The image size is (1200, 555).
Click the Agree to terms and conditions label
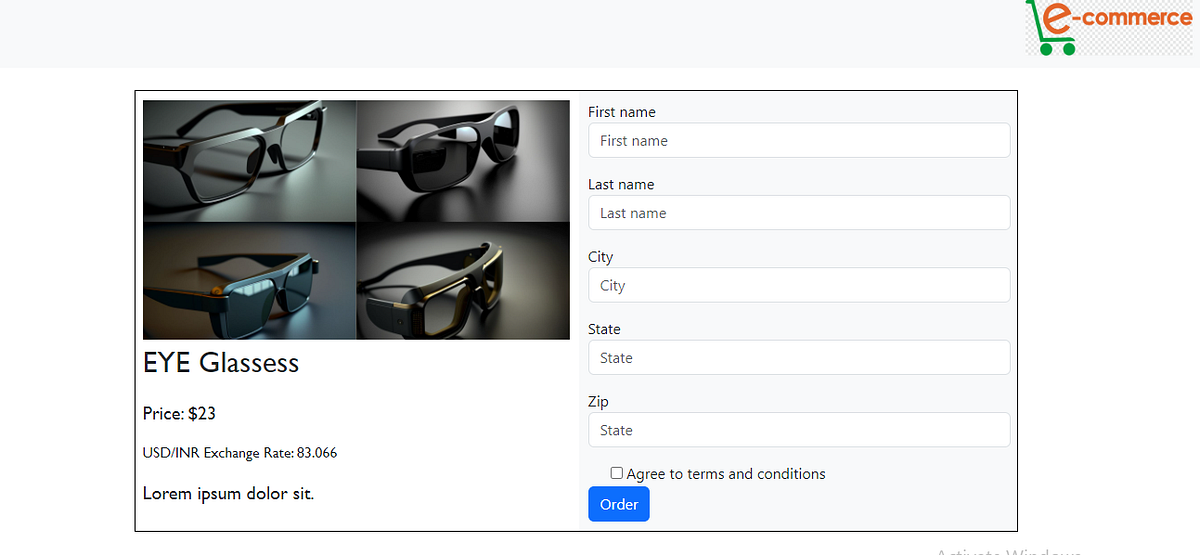pos(726,474)
